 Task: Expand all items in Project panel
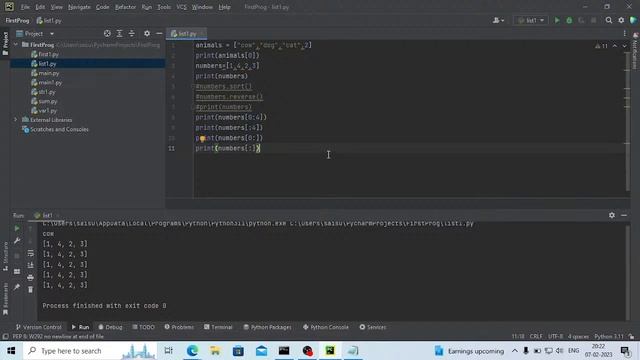119,33
